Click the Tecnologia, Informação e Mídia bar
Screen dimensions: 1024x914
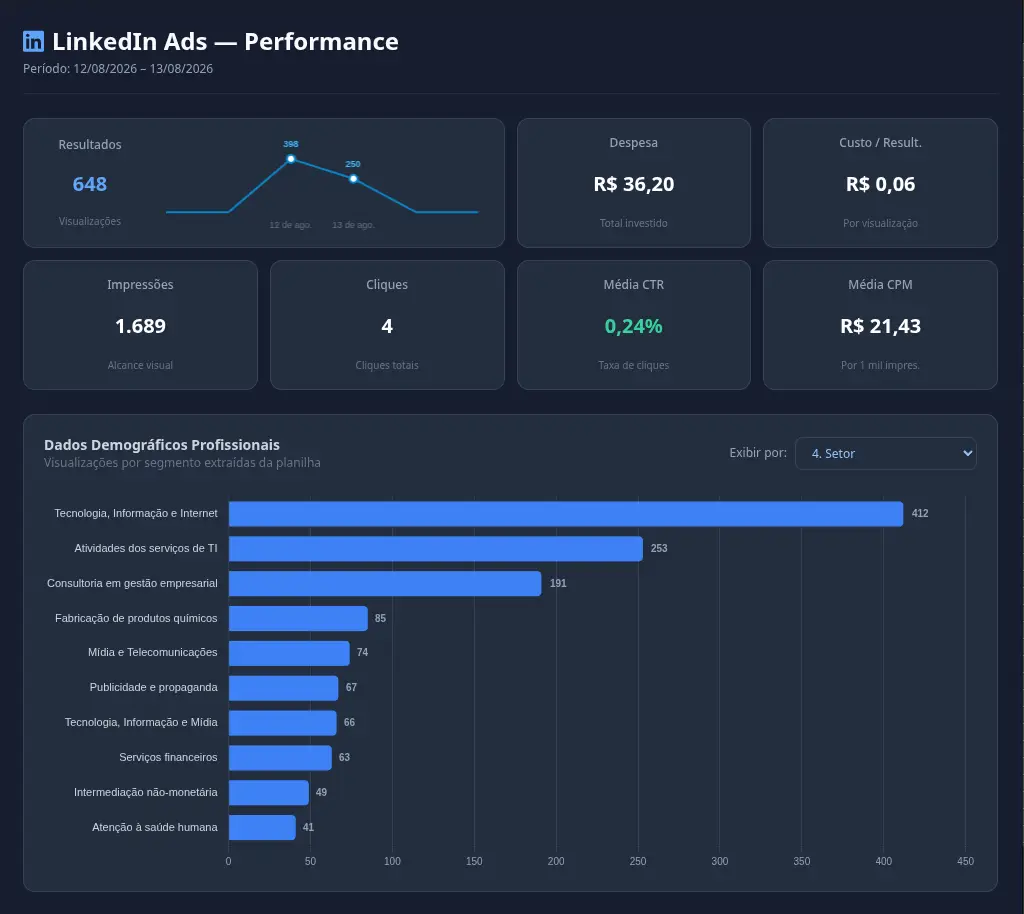coord(282,723)
